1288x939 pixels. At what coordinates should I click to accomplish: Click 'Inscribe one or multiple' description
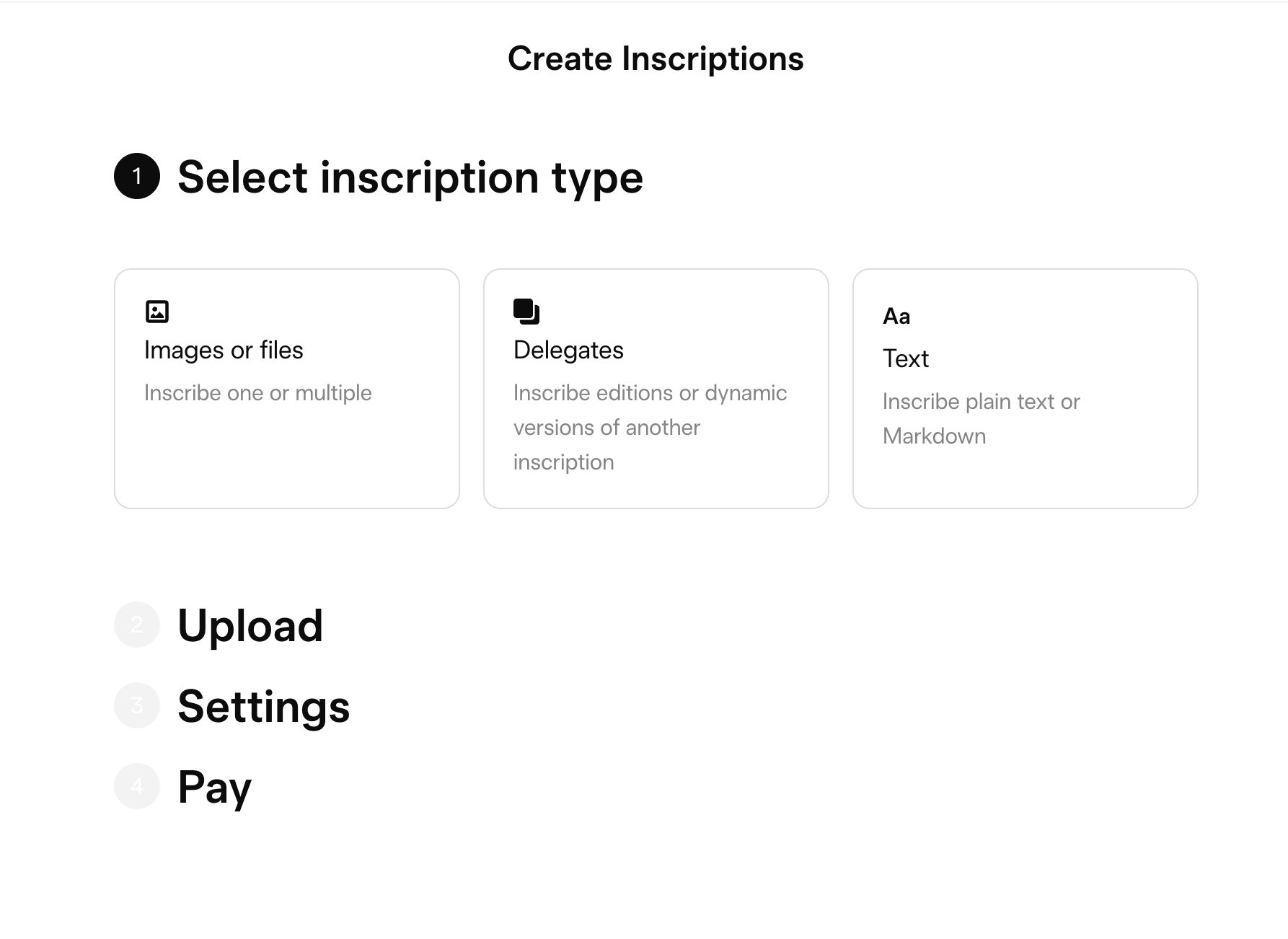tap(258, 393)
